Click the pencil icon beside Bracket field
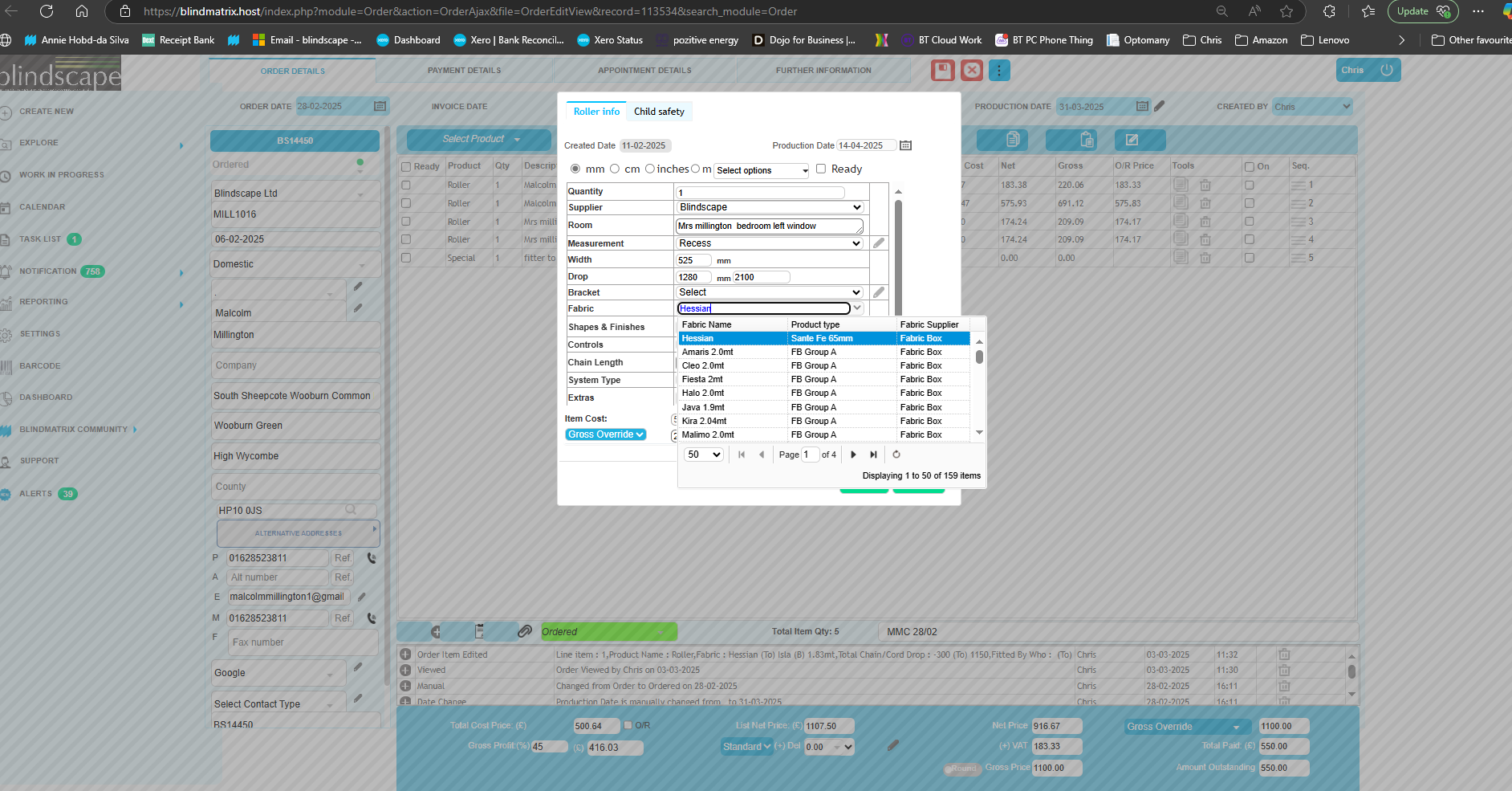This screenshot has width=1512, height=791. pos(879,292)
